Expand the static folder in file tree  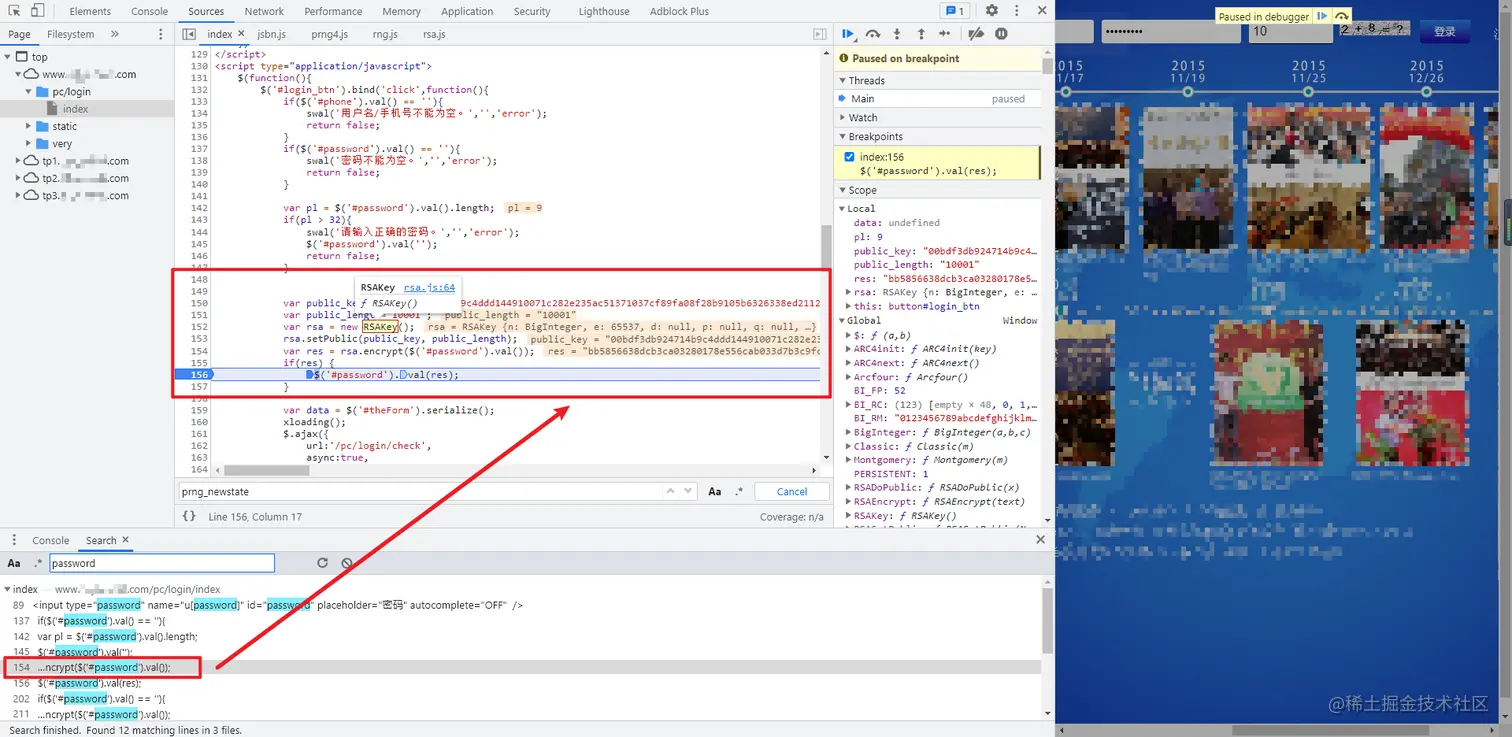[29, 127]
